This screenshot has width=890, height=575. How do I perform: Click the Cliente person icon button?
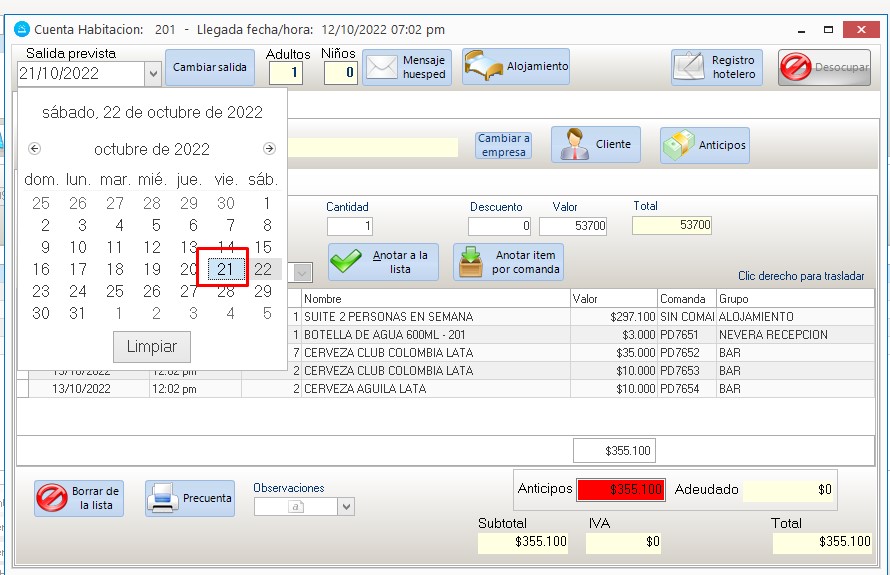[596, 144]
